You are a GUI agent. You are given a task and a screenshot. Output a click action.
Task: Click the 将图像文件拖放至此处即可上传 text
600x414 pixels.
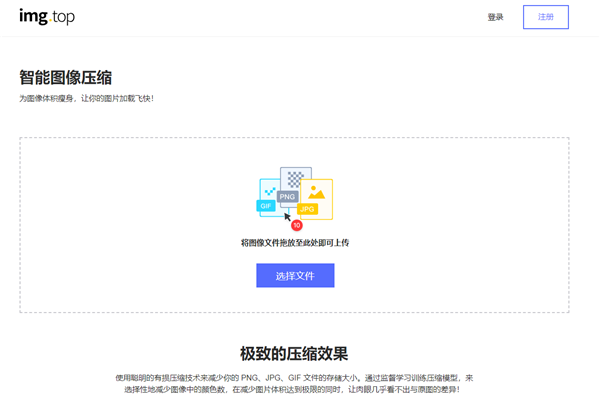pos(295,243)
